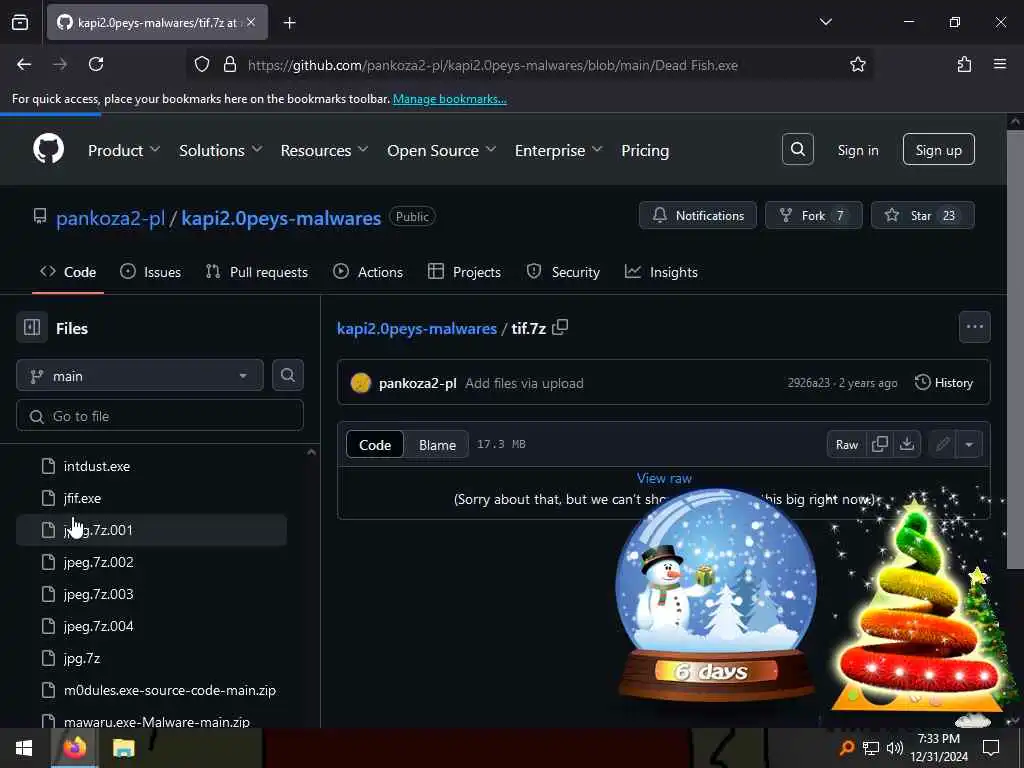The width and height of the screenshot is (1024, 768).
Task: Click the GitHub logo in page header
Action: pos(48,150)
